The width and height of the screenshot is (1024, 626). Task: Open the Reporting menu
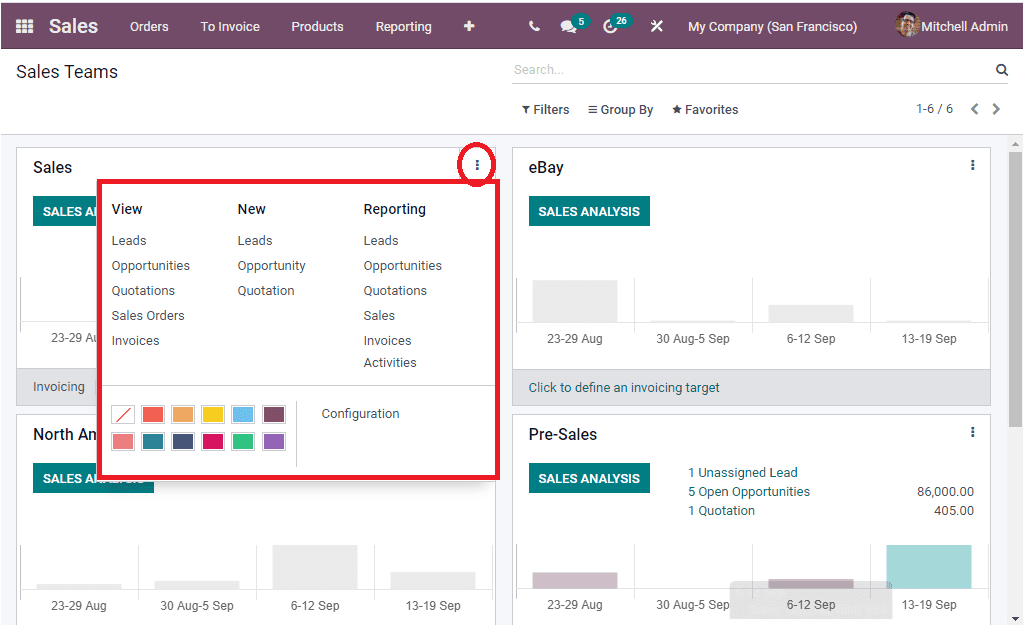point(403,27)
